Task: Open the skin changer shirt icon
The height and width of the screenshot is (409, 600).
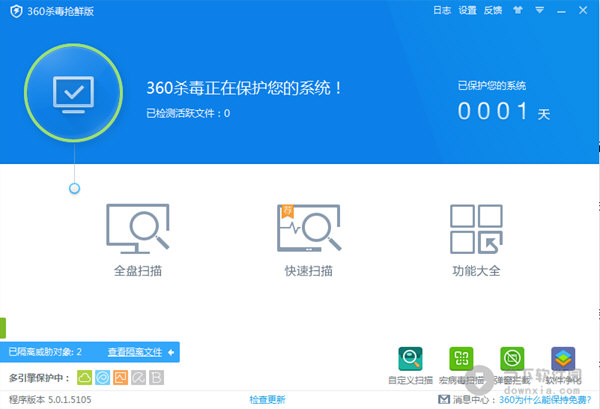Action: (518, 10)
